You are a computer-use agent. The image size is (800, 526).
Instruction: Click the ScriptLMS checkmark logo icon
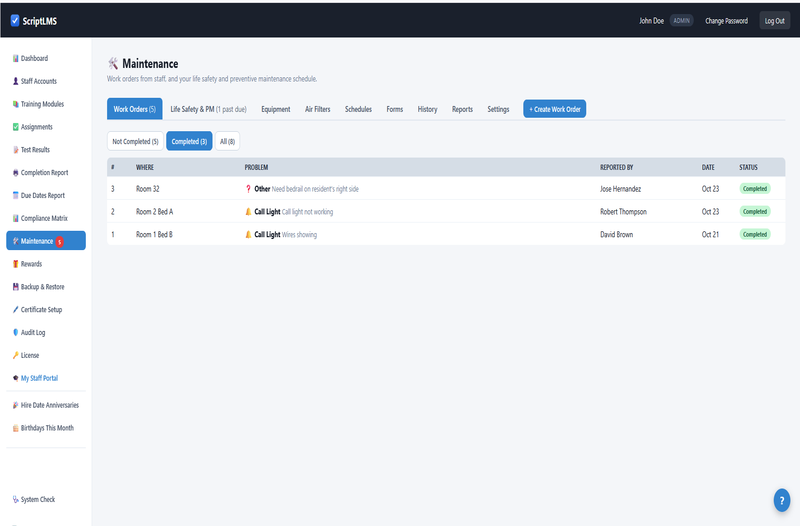pyautogui.click(x=15, y=20)
